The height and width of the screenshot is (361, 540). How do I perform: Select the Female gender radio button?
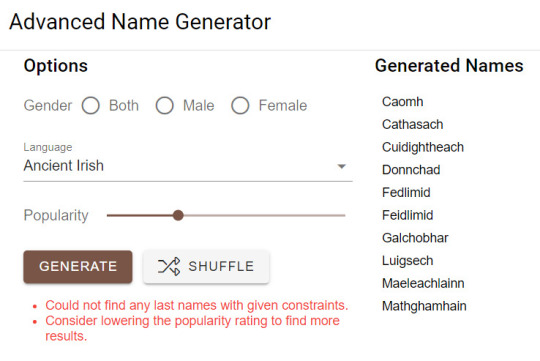pyautogui.click(x=240, y=105)
